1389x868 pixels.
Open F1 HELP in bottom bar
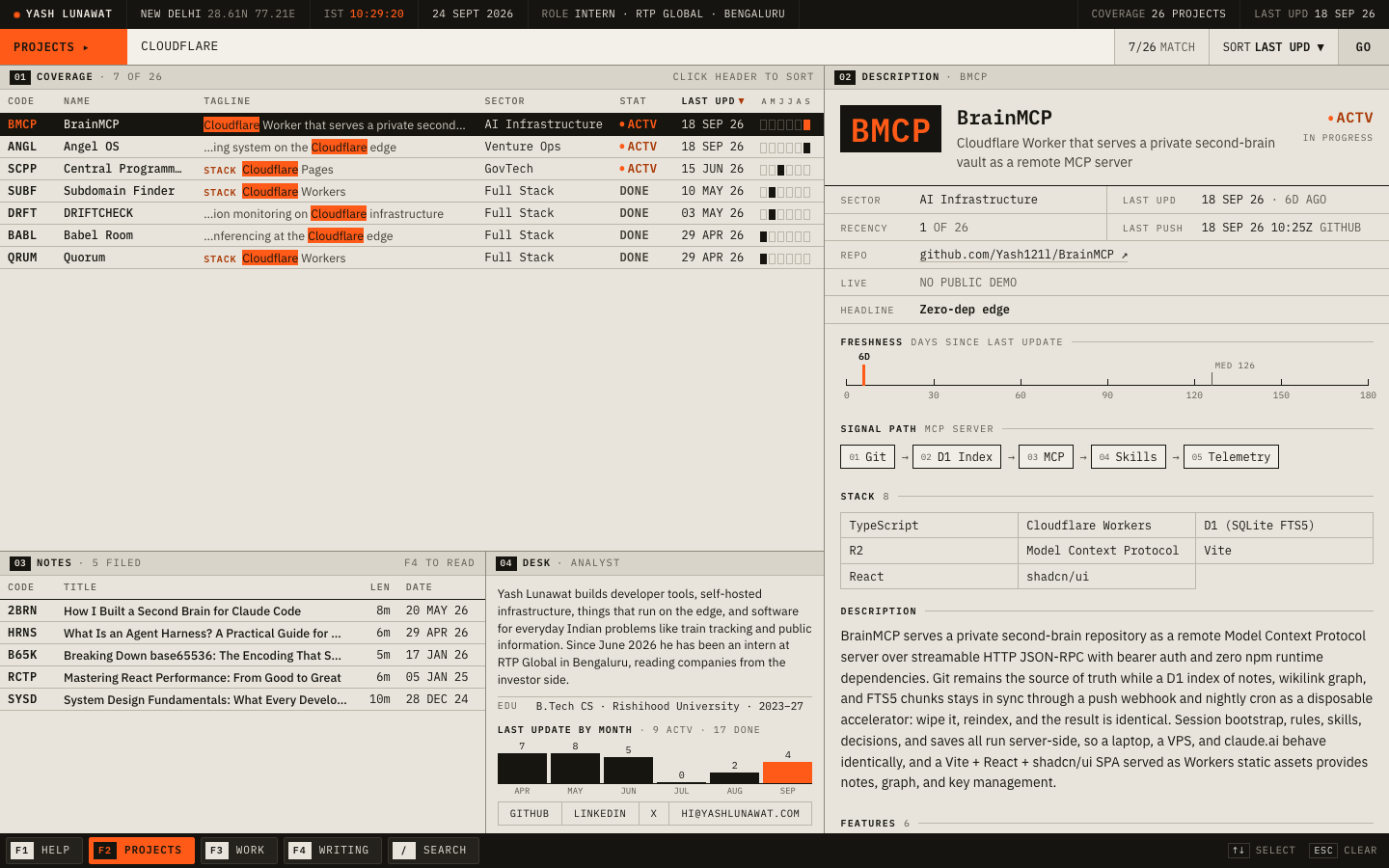(43, 851)
